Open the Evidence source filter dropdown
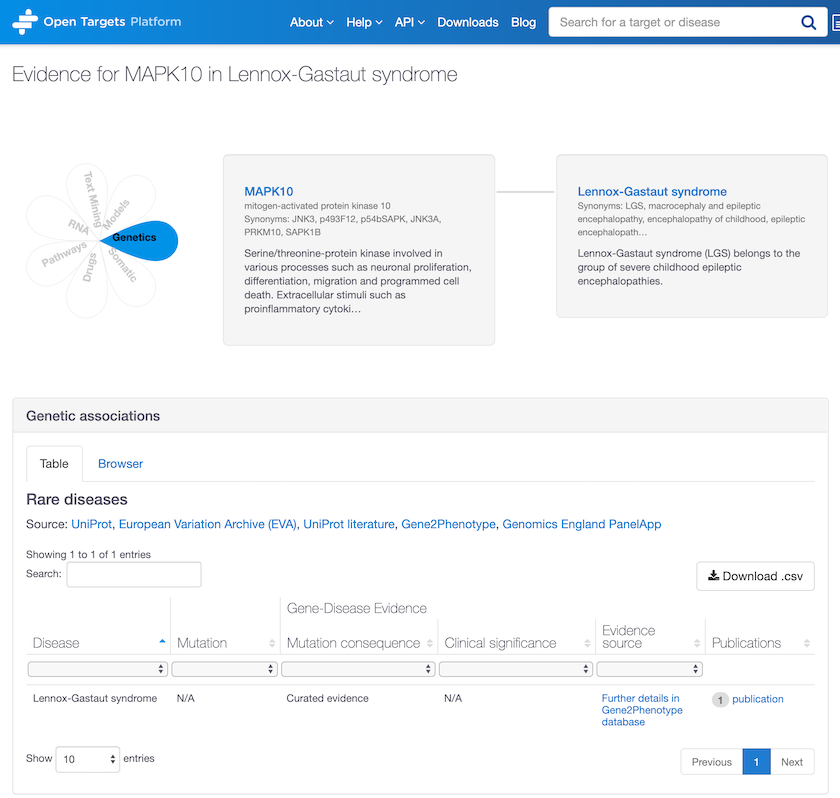Image resolution: width=840 pixels, height=798 pixels. point(650,668)
